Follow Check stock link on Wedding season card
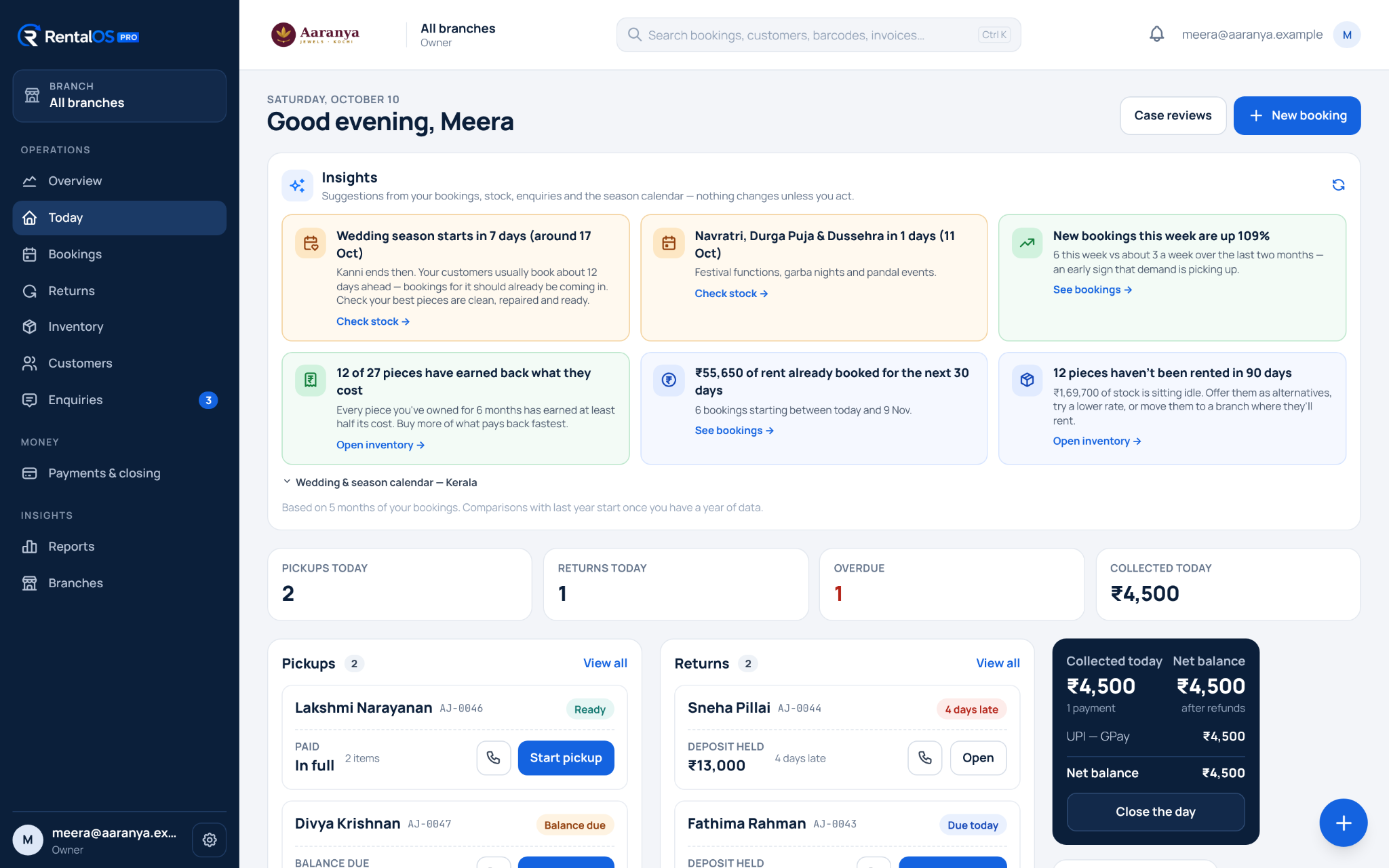Screen dimensions: 1389x868 pos(373,321)
